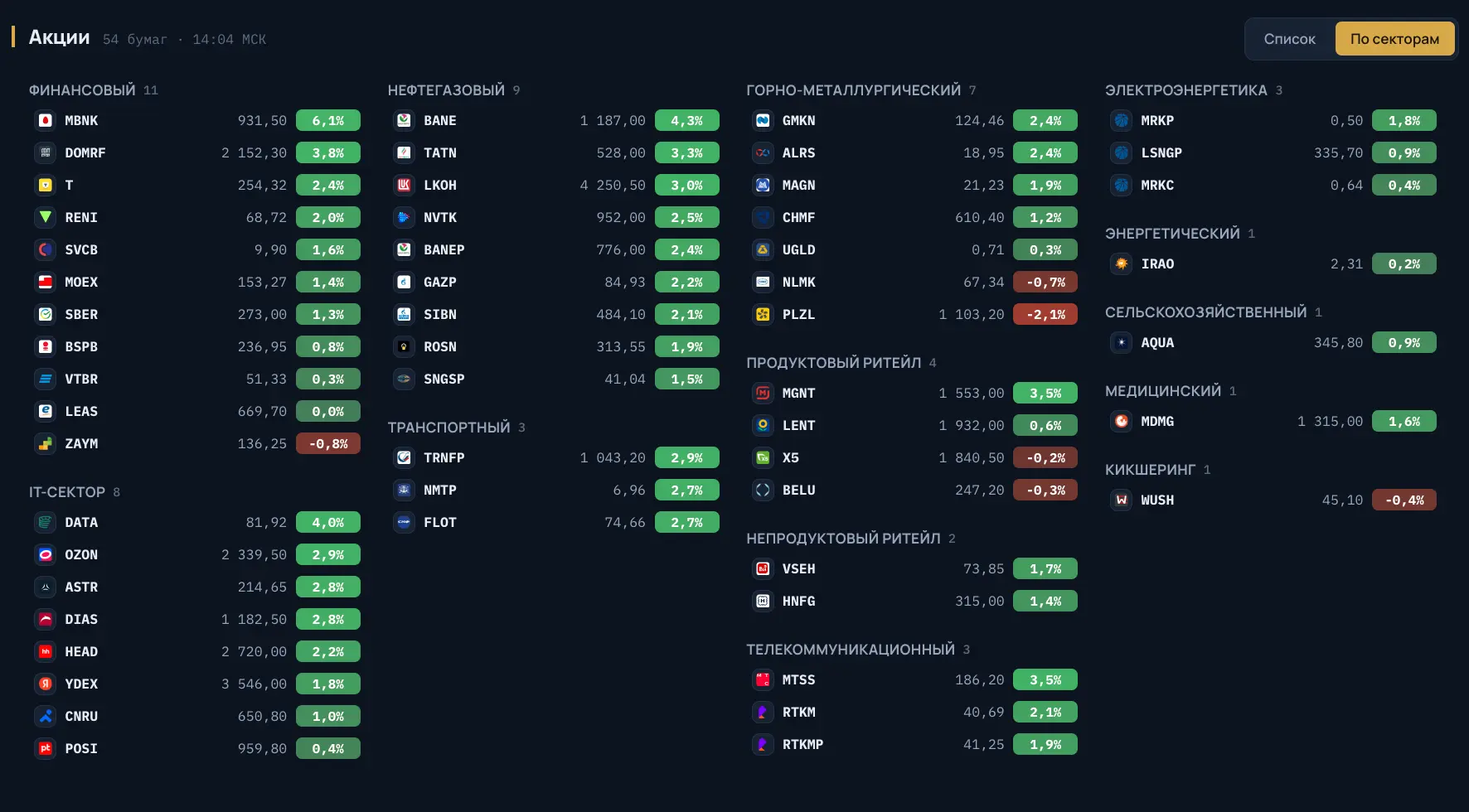Viewport: 1469px width, 812px height.
Task: Click the ТЕЛЕКОММУНИКАЦИОННЫЙ sector heading
Action: [x=851, y=650]
